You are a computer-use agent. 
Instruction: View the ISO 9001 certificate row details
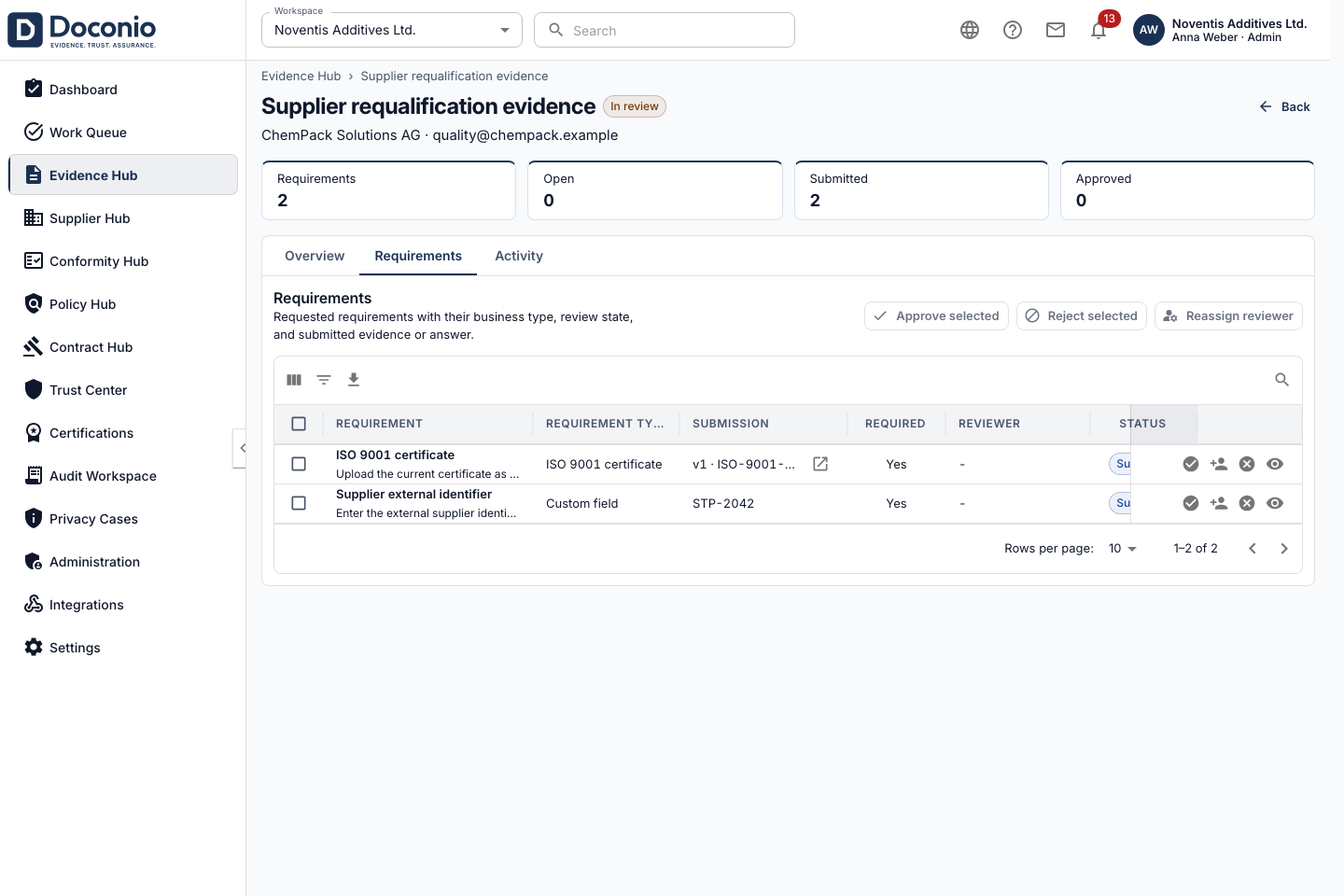coord(1275,464)
